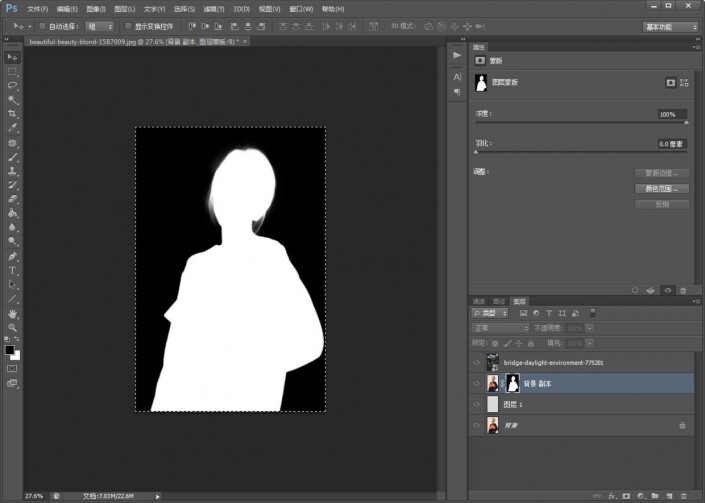
Task: Hide the bridge-daylight-environment layer via eye icon
Action: pyautogui.click(x=476, y=362)
